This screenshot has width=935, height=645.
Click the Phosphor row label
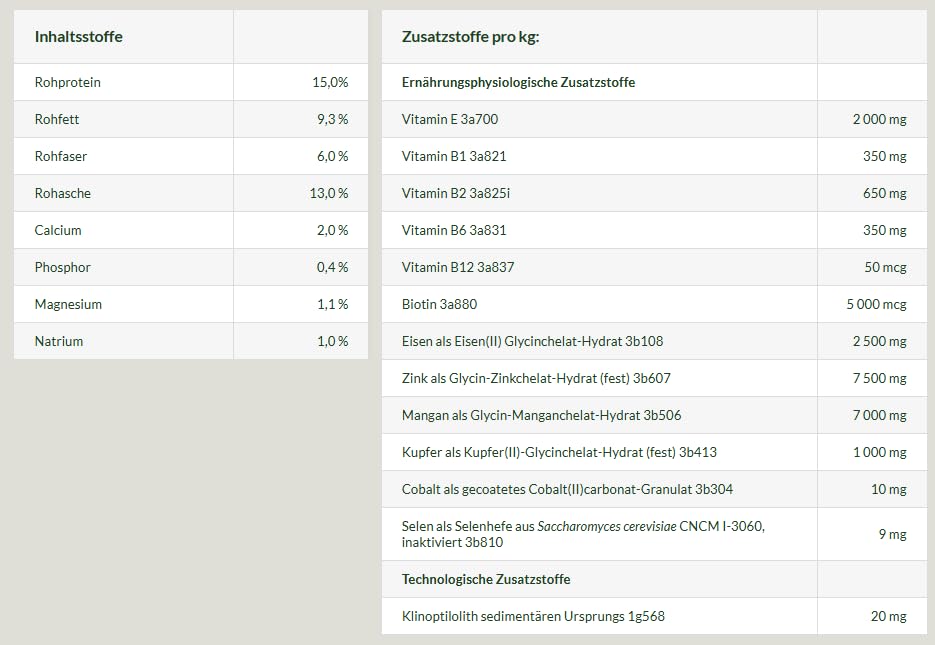pyautogui.click(x=62, y=267)
